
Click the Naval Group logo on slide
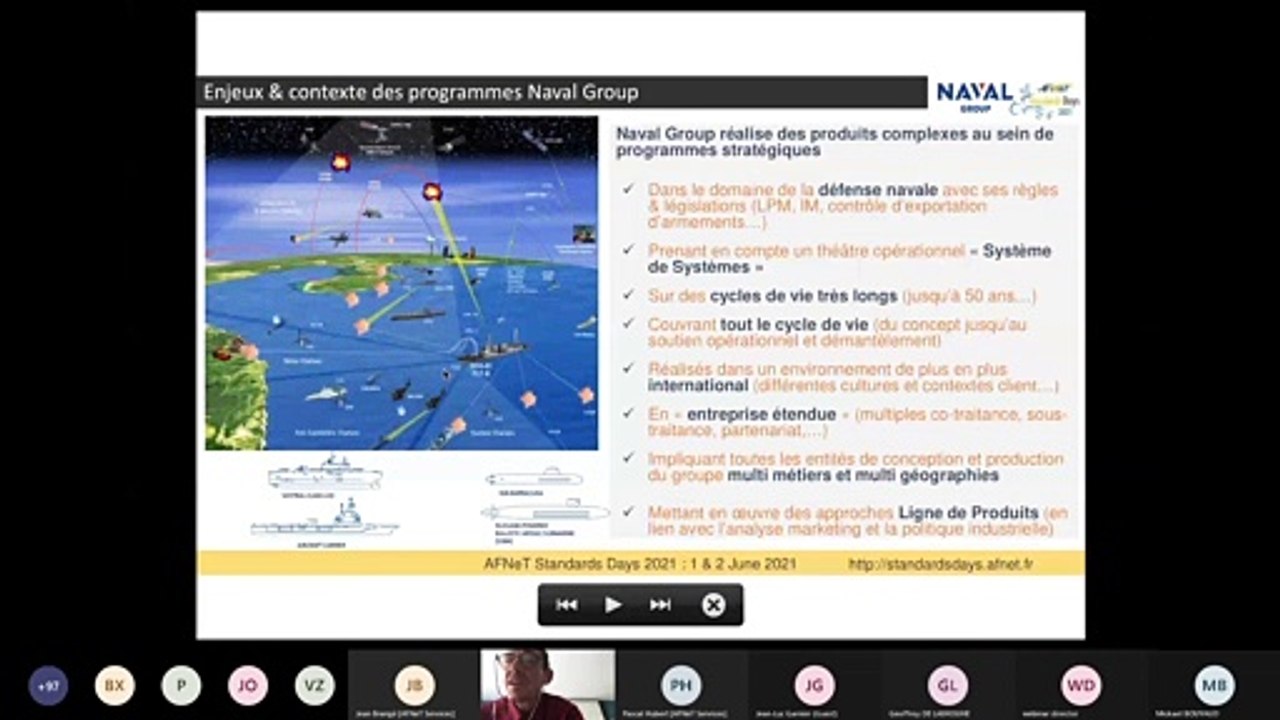[x=974, y=96]
